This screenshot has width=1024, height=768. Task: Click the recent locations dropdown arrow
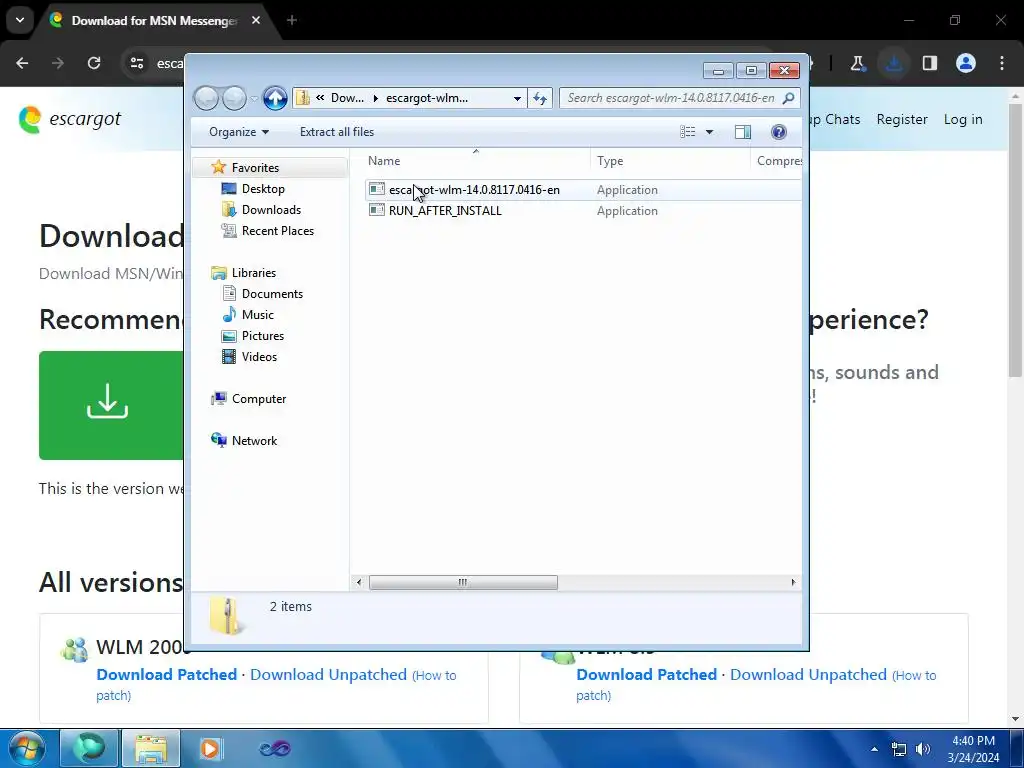(x=254, y=99)
